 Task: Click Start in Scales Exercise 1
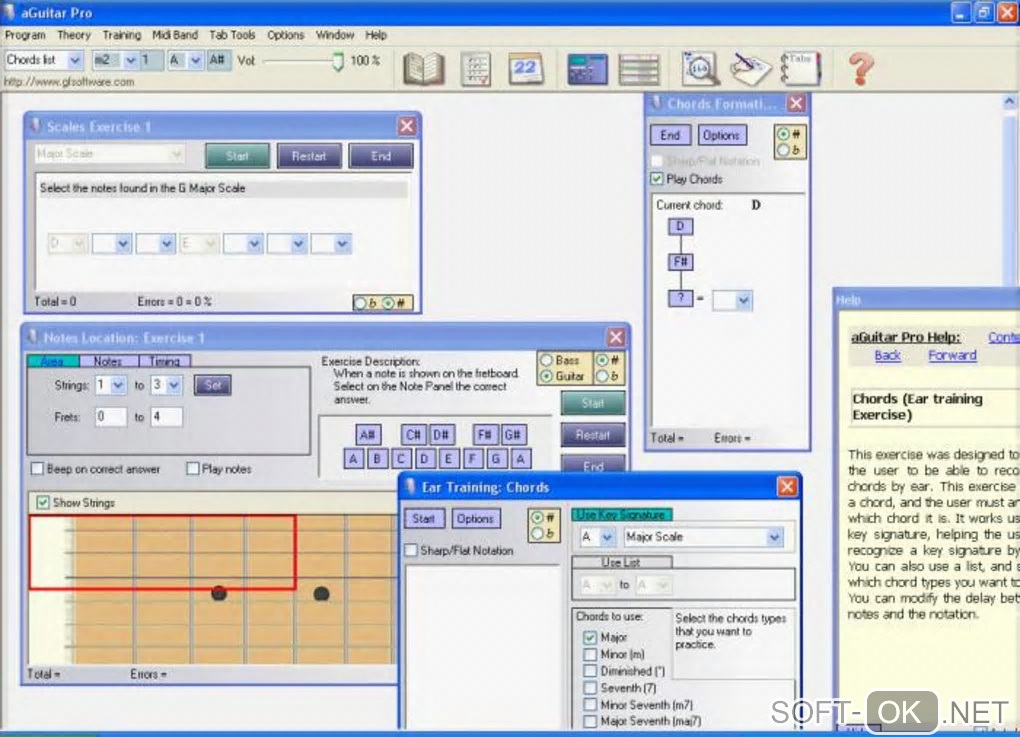pos(237,156)
